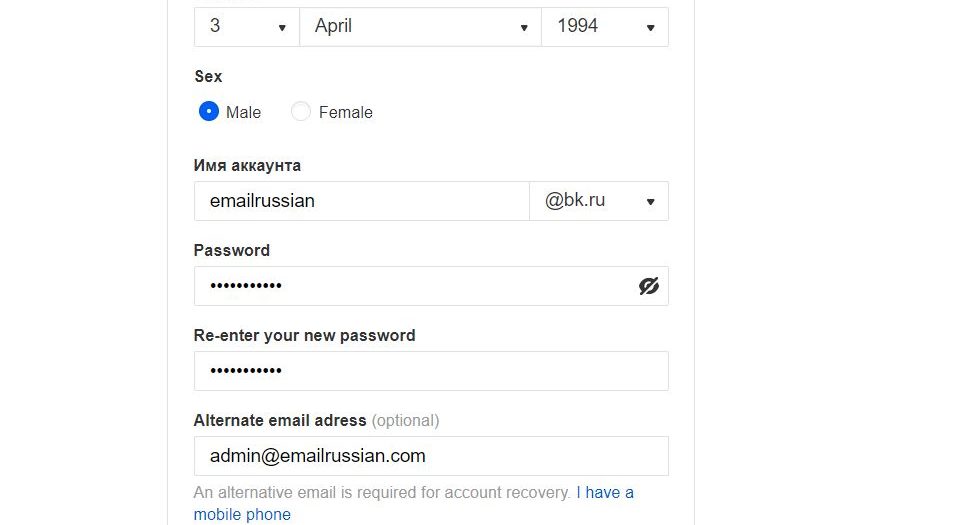Click the arrow icon beside 1994
The width and height of the screenshot is (975, 525).
[x=650, y=27]
